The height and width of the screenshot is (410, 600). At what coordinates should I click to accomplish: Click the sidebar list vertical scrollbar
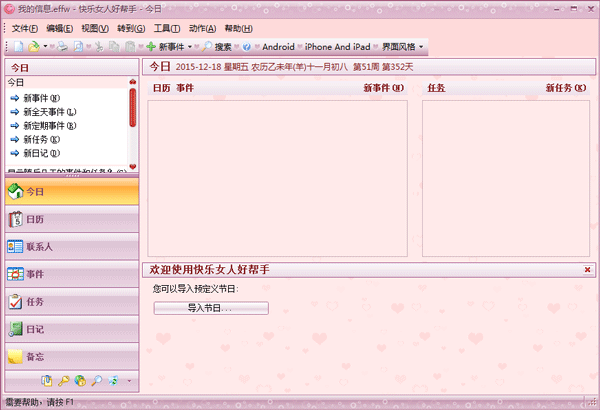pyautogui.click(x=132, y=112)
